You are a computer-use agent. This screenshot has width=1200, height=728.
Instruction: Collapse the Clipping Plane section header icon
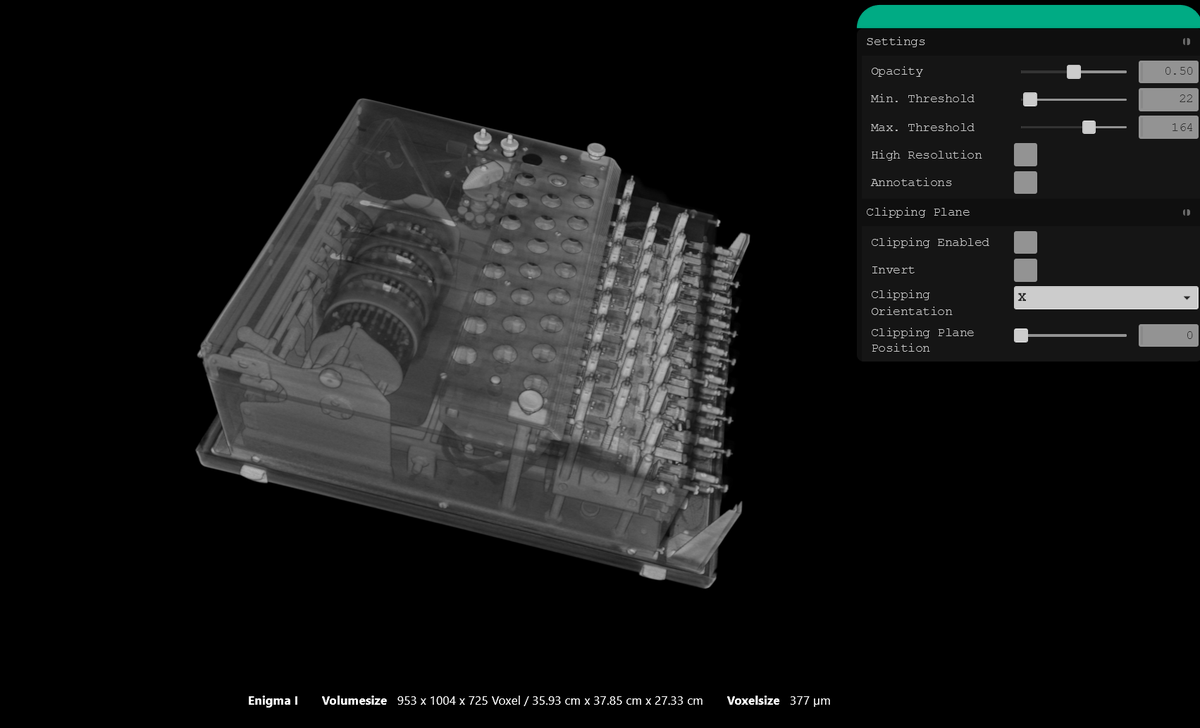[1186, 213]
